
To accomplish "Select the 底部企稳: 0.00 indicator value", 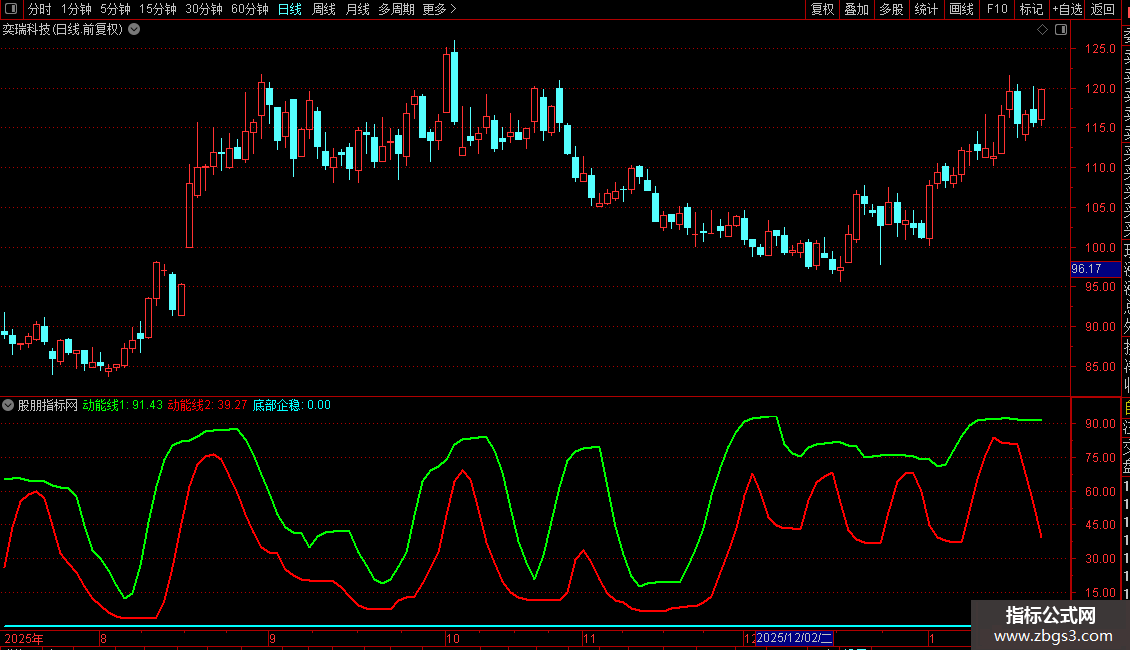I will pyautogui.click(x=291, y=405).
